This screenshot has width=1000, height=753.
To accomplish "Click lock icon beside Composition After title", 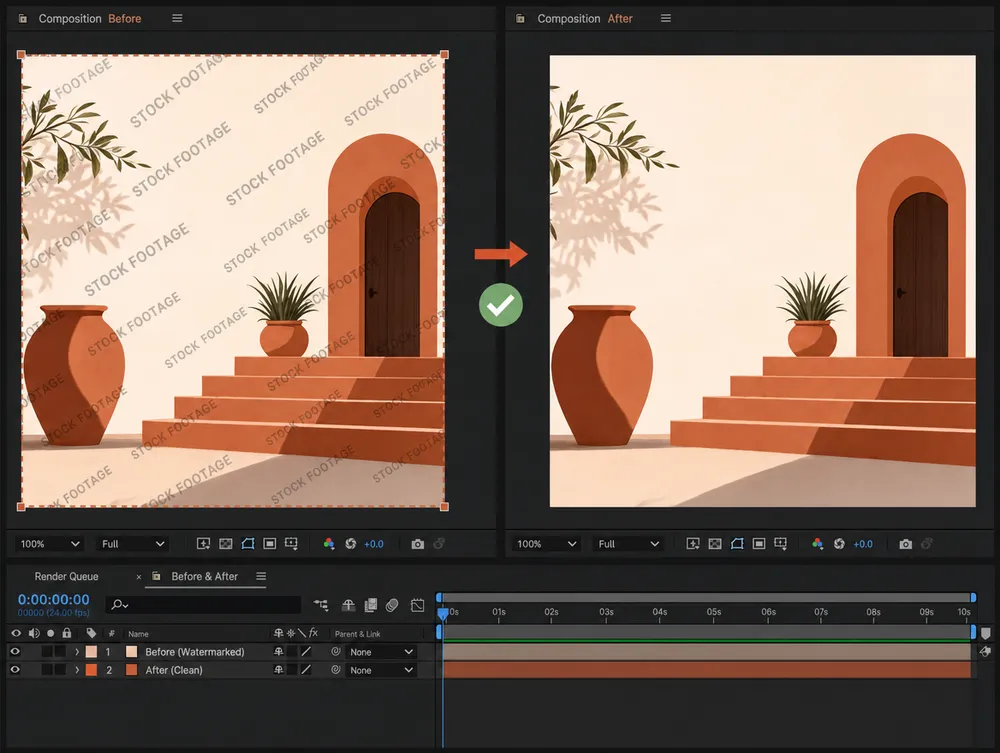I will (520, 18).
